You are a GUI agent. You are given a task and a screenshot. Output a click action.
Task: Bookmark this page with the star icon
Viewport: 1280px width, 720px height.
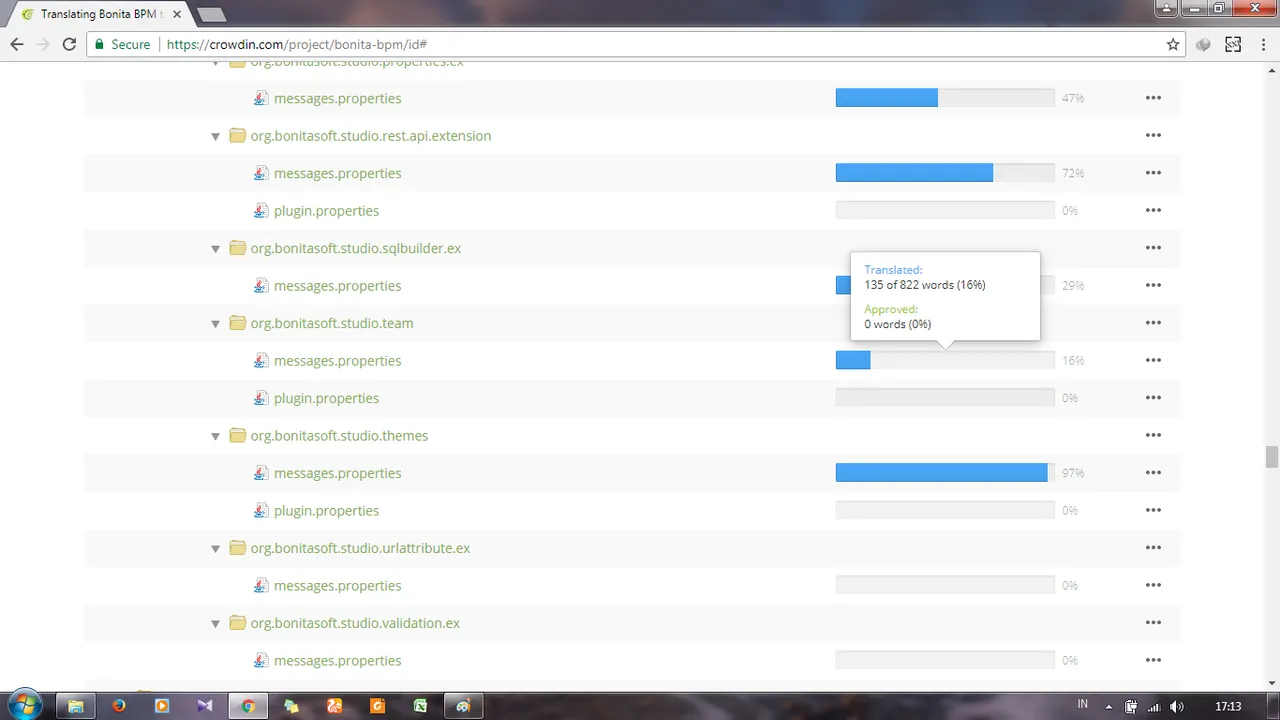pos(1173,44)
